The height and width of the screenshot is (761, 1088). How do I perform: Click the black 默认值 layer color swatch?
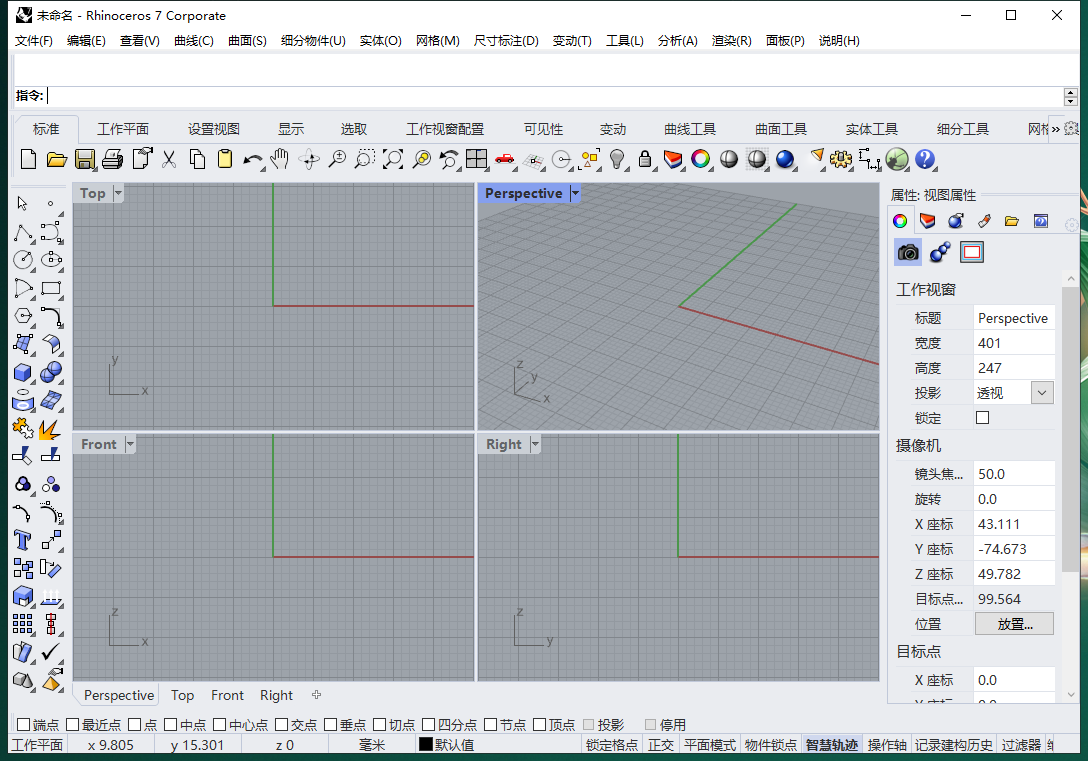coord(425,744)
